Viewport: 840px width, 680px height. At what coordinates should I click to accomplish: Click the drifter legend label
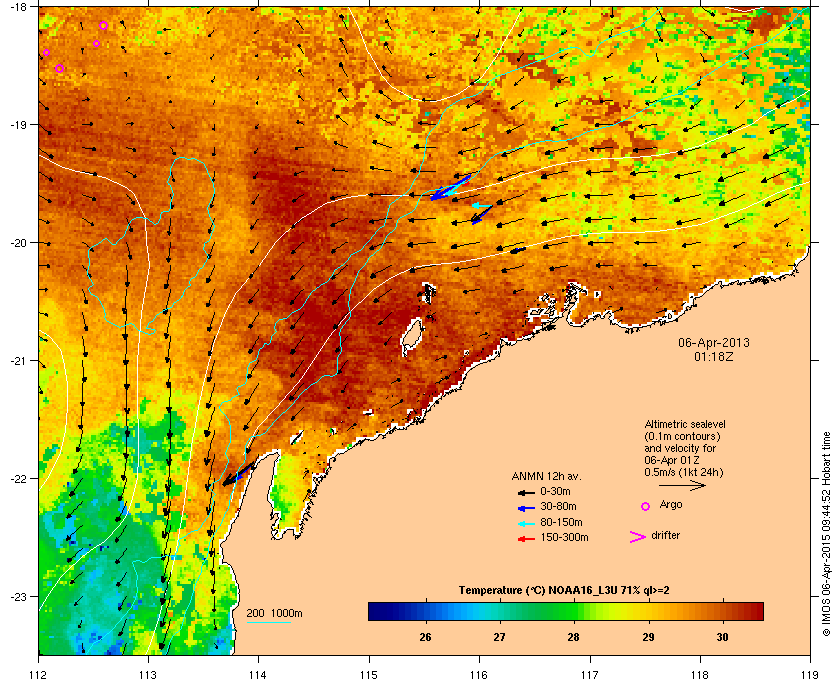tap(666, 535)
